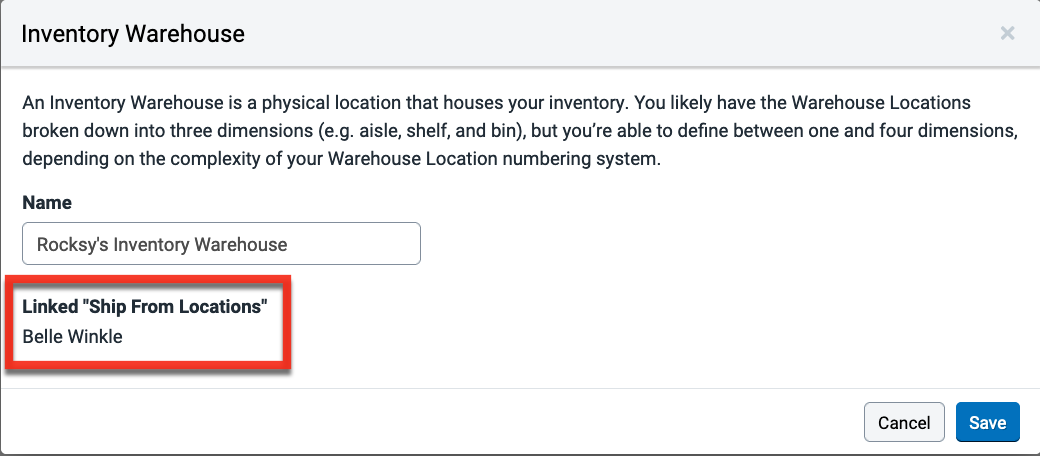
Task: Click the "Inventory Warehouse" dialog title
Action: (132, 34)
